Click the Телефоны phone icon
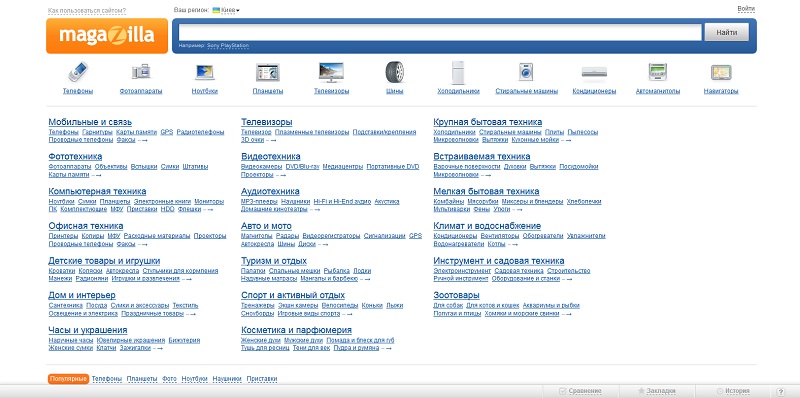Image resolution: width=800 pixels, height=398 pixels. [78, 72]
